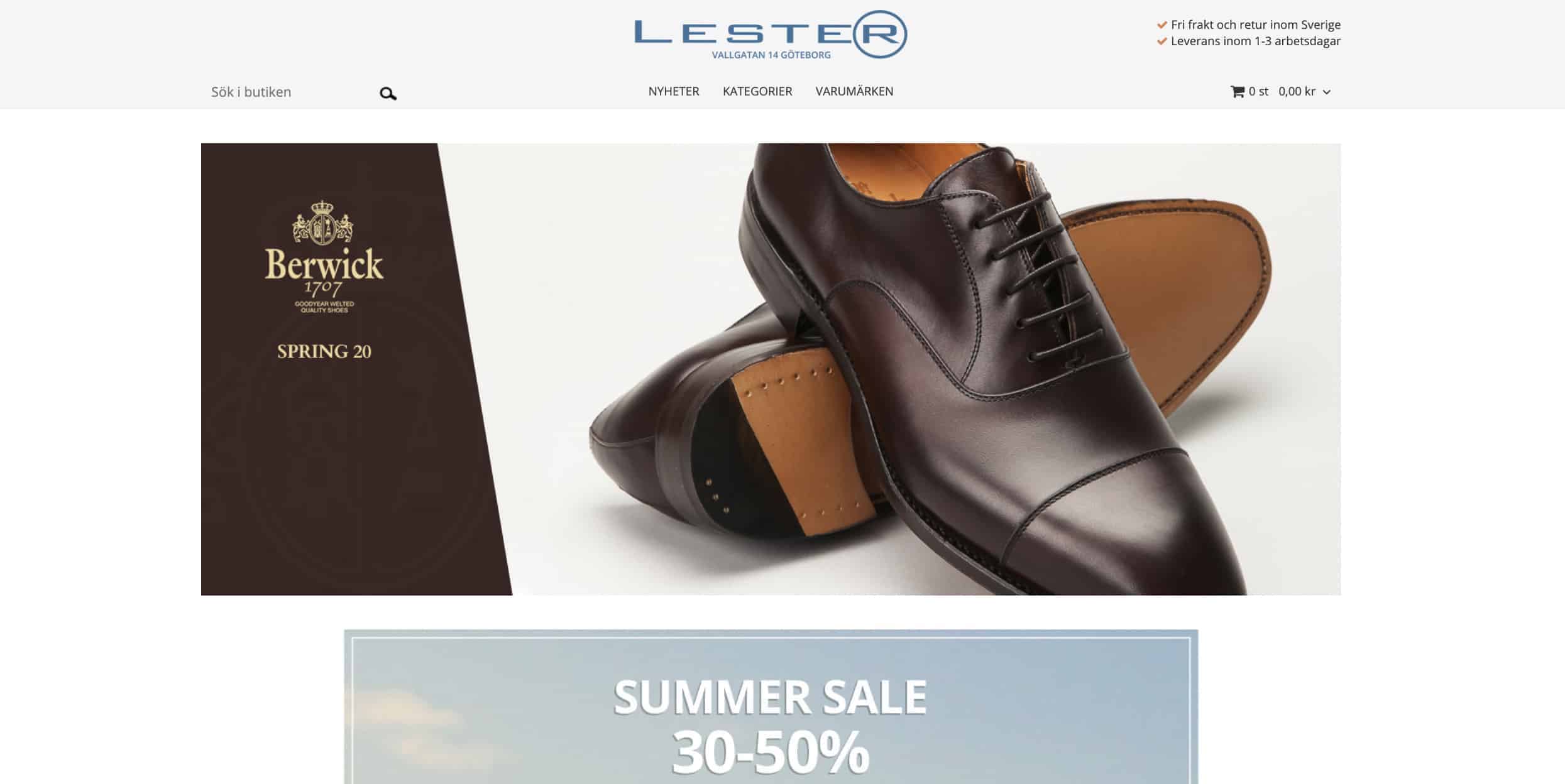This screenshot has height=784, width=1565.
Task: Click the checkmark beside Leverans inom 1-3
Action: click(x=1162, y=41)
